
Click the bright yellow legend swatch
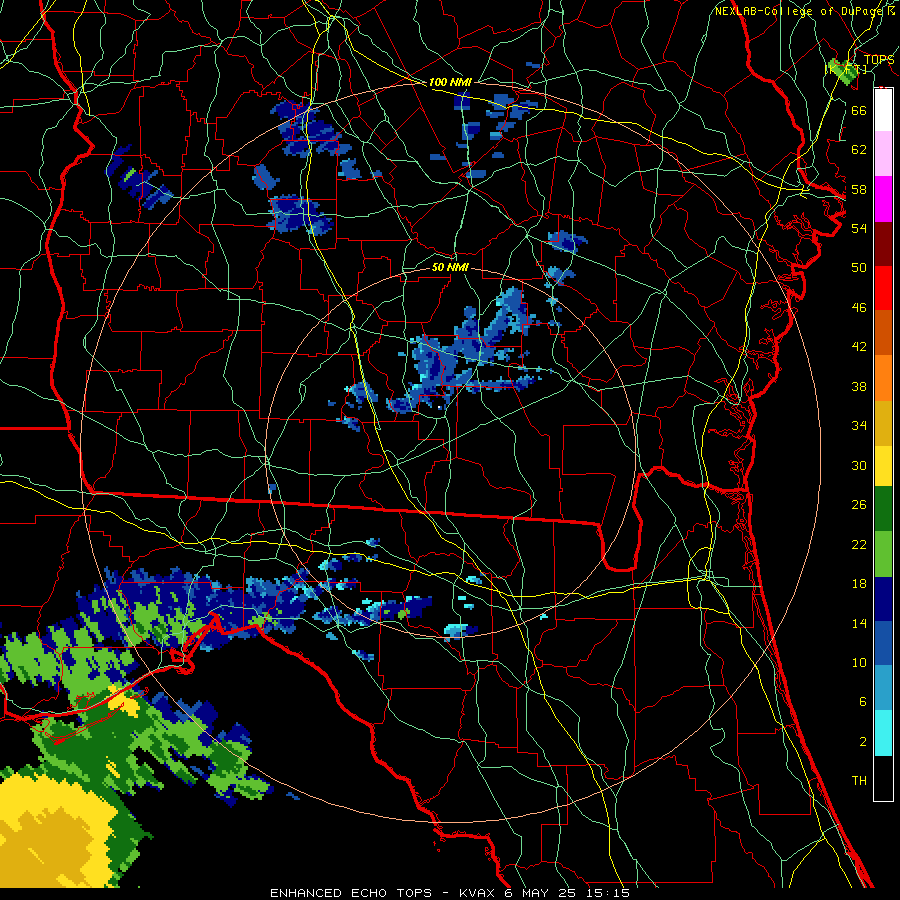point(883,466)
